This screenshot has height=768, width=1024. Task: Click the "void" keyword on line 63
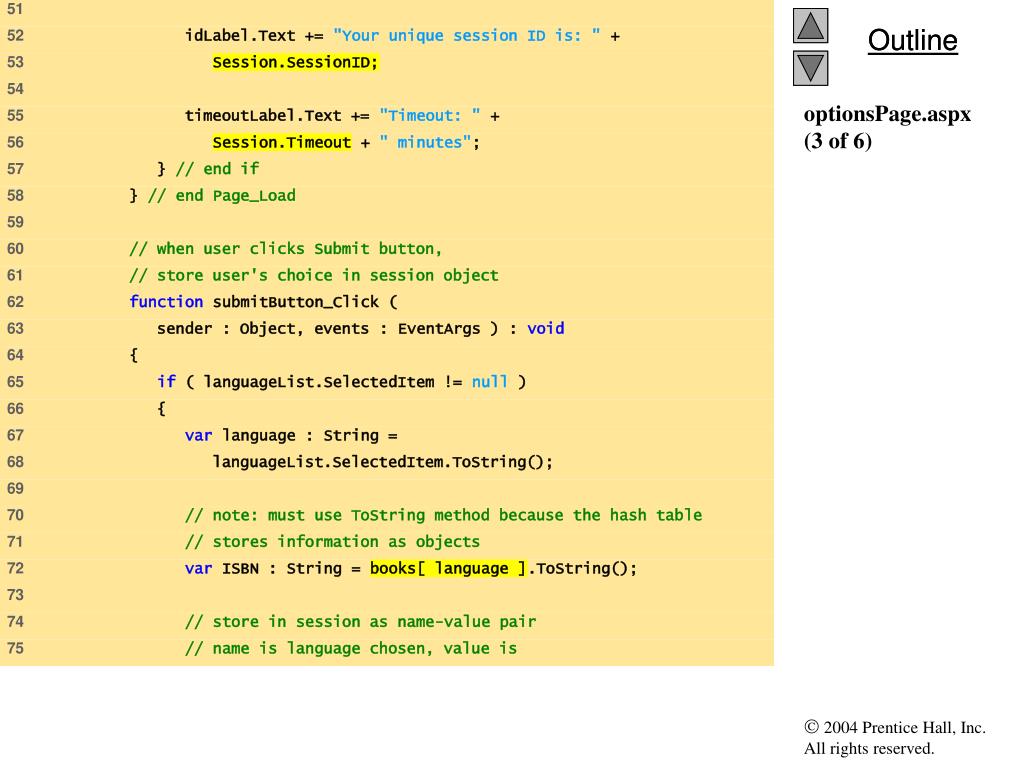(546, 328)
